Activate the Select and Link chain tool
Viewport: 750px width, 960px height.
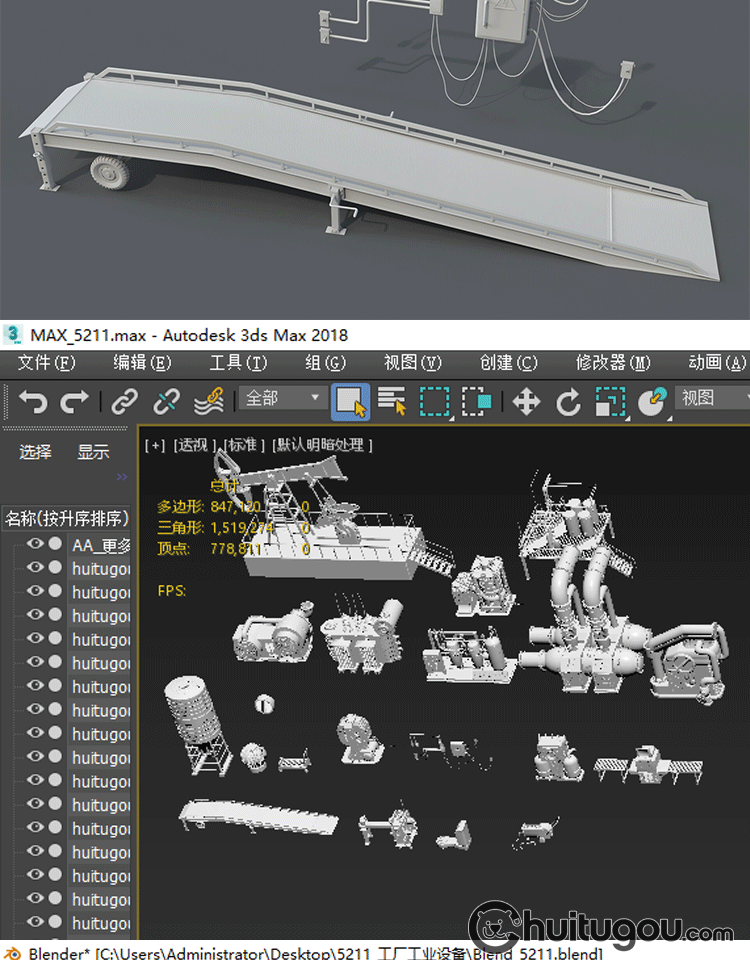click(124, 402)
